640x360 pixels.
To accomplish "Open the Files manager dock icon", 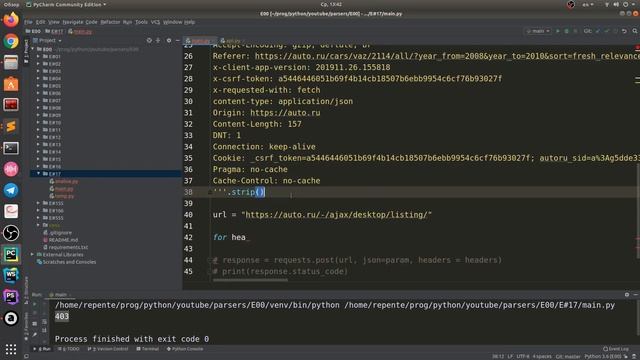I will (x=11, y=62).
